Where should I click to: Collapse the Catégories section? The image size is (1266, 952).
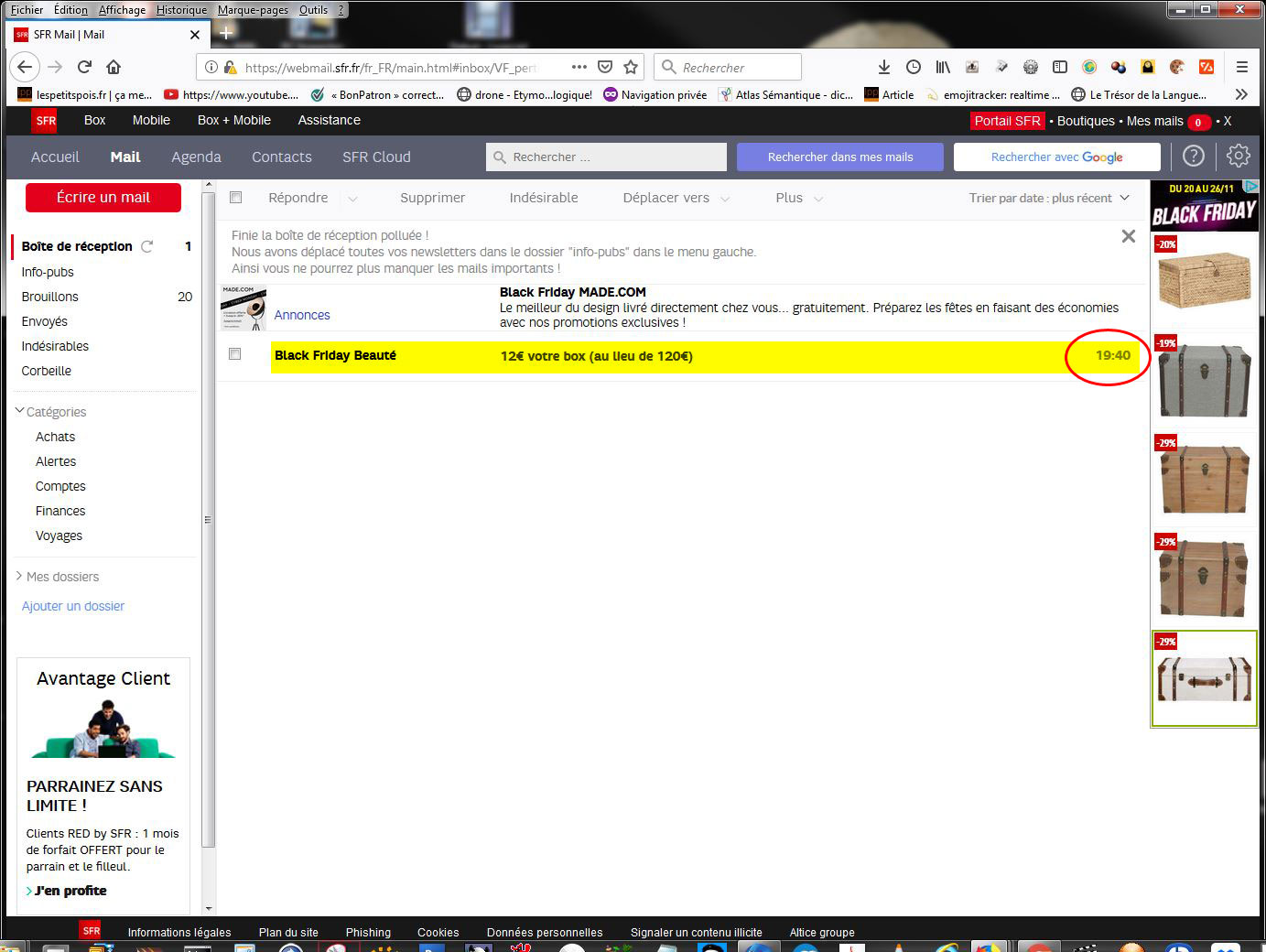[20, 412]
